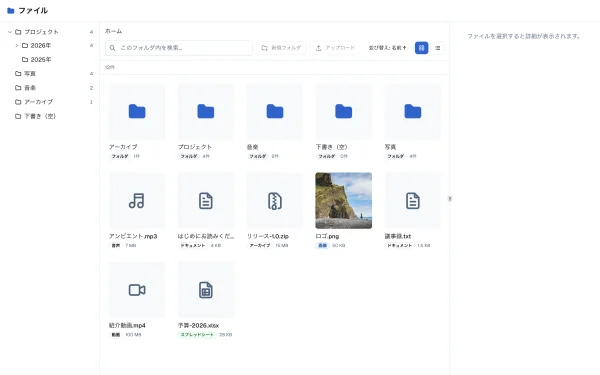The height and width of the screenshot is (375, 600).
Task: Click the 紹介動画.mp4 file name
Action: [x=127, y=325]
